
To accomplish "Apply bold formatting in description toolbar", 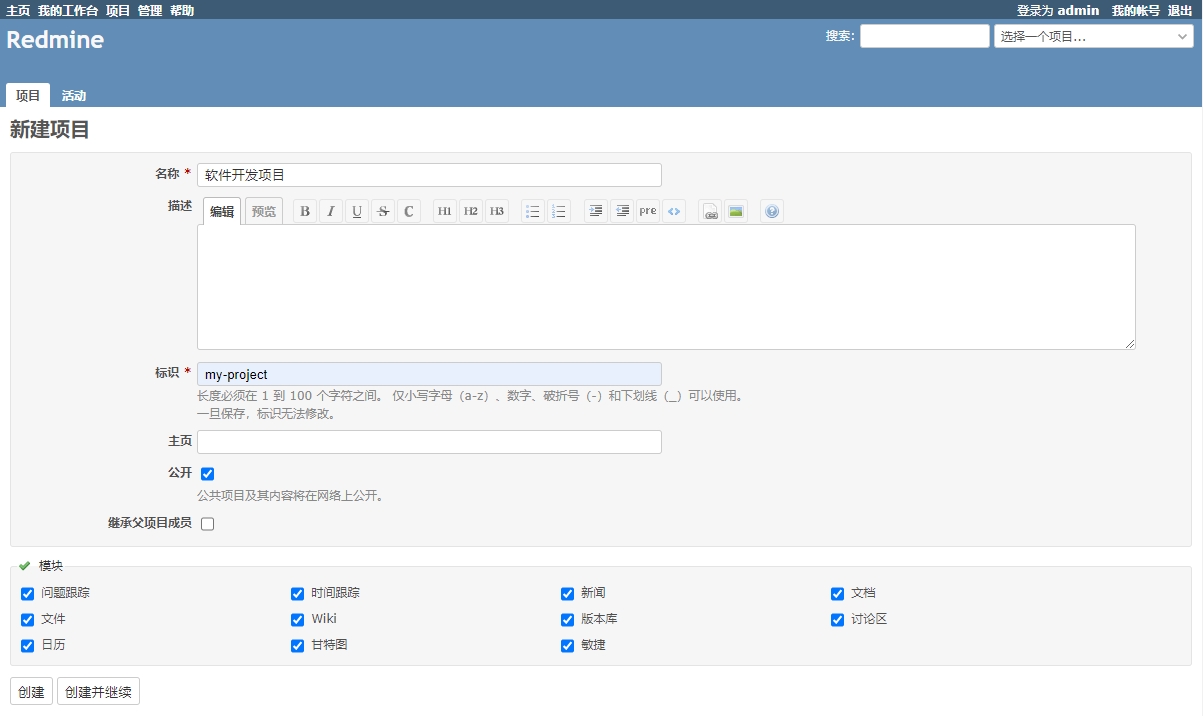I will coord(305,211).
